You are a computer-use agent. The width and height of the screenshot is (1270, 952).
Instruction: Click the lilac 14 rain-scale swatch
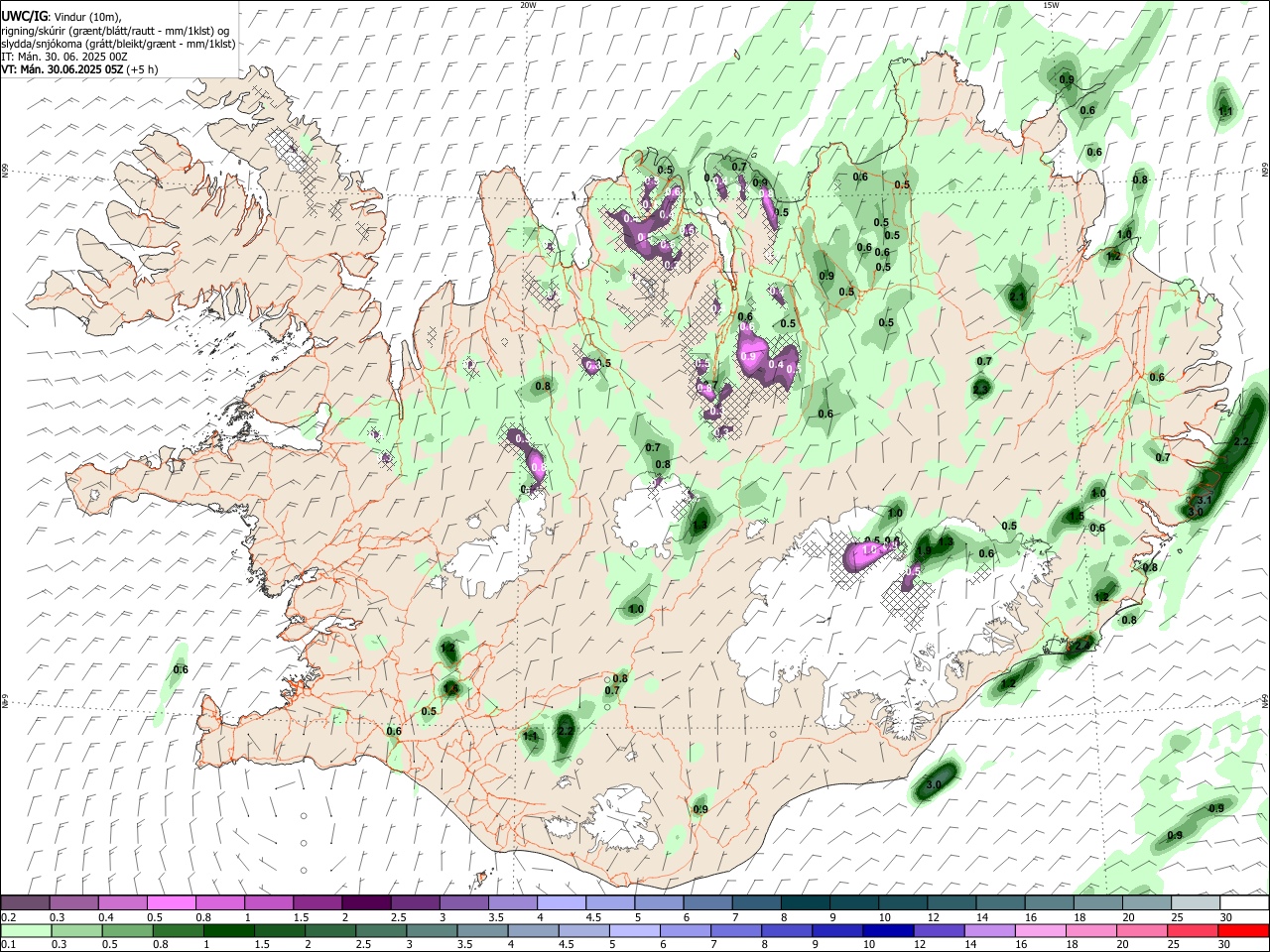989,931
